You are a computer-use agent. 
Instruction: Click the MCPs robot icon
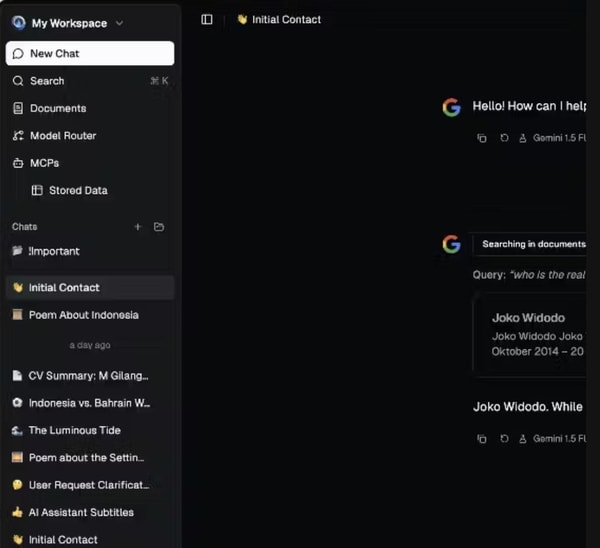click(x=18, y=162)
